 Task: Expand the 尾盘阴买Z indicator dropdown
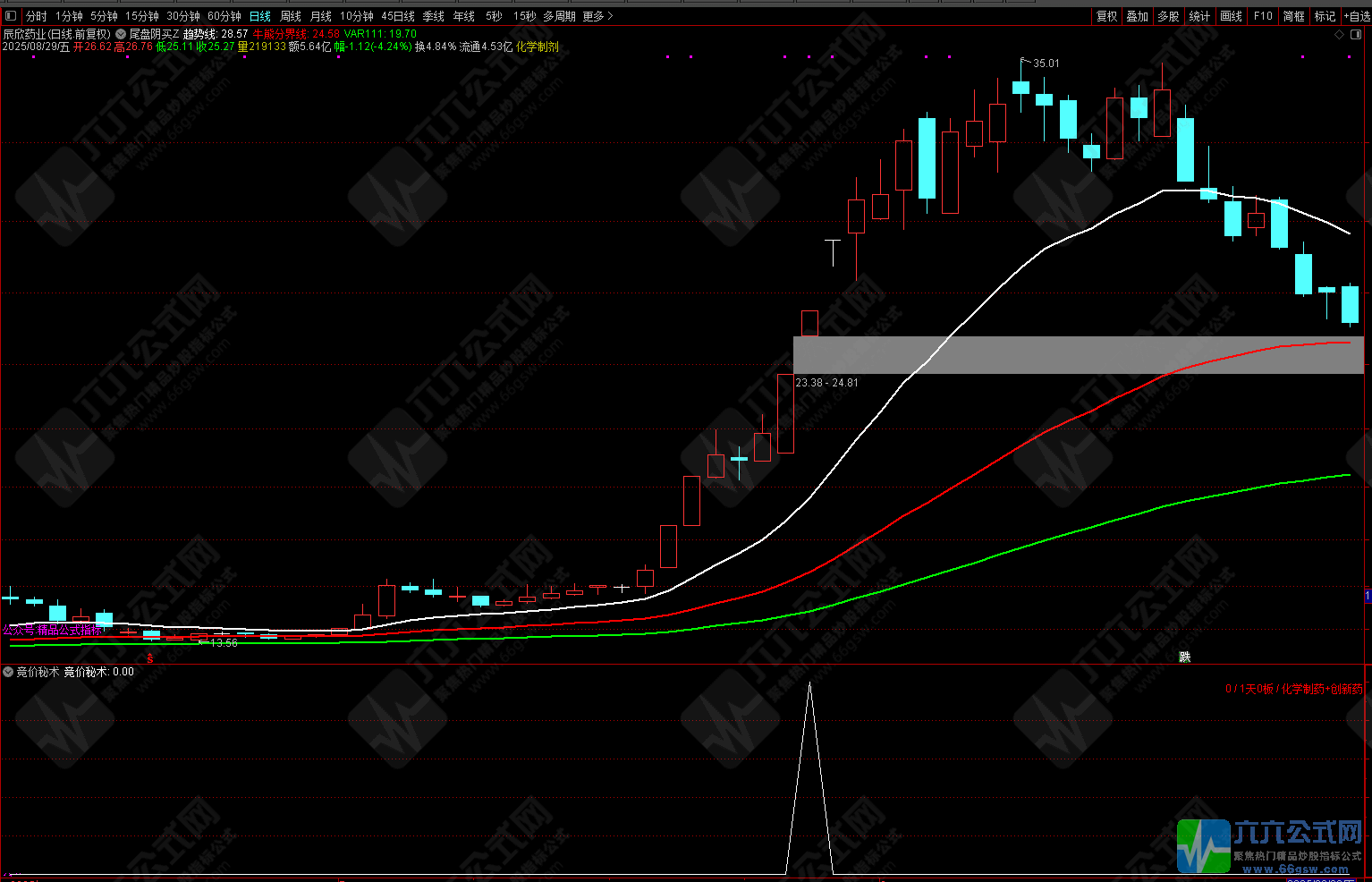(121, 34)
